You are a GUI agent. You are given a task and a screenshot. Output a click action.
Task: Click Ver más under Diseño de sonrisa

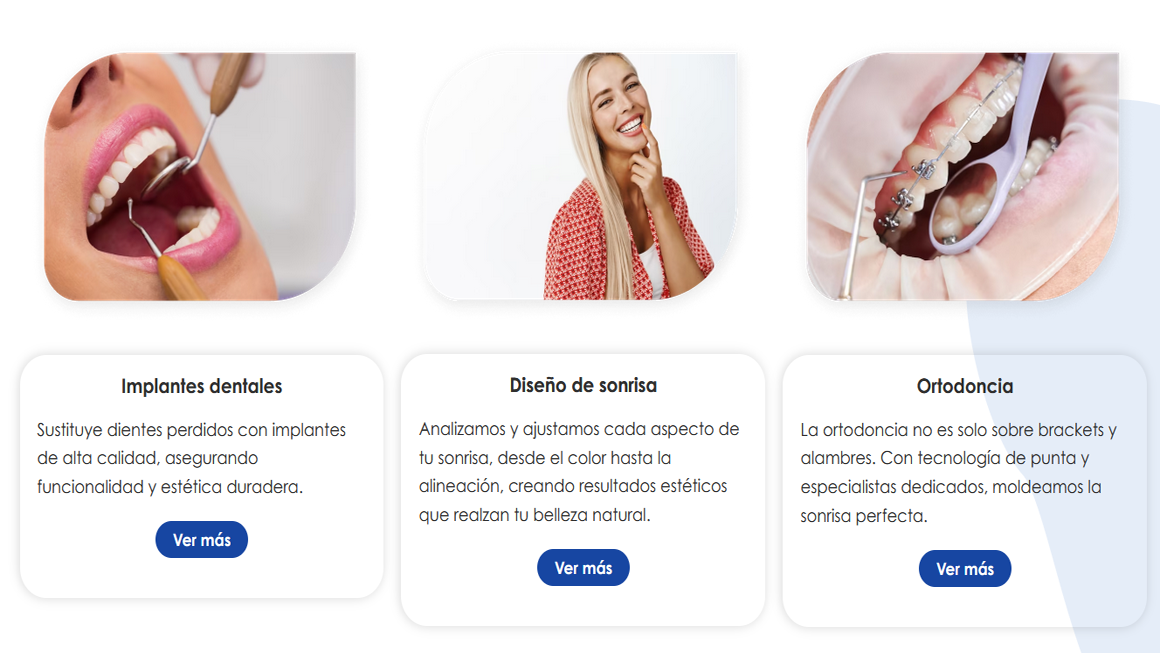pyautogui.click(x=583, y=568)
